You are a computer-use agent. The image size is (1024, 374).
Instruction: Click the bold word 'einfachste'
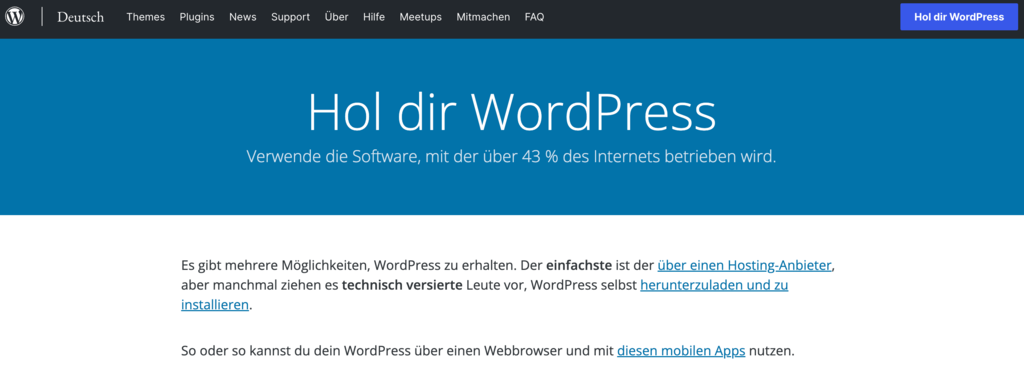[579, 266]
